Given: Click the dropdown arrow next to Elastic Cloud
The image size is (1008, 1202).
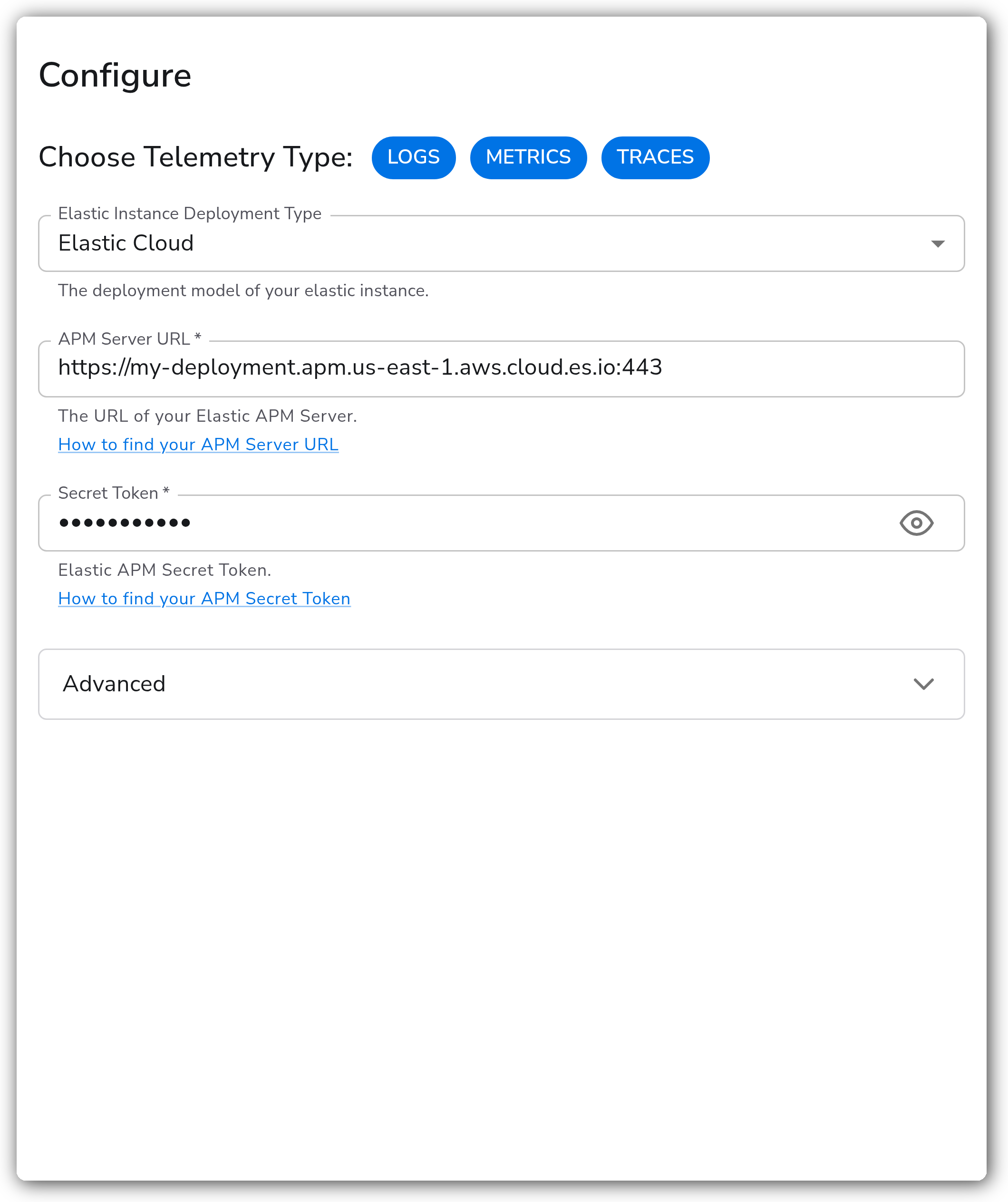Looking at the screenshot, I should (x=937, y=244).
